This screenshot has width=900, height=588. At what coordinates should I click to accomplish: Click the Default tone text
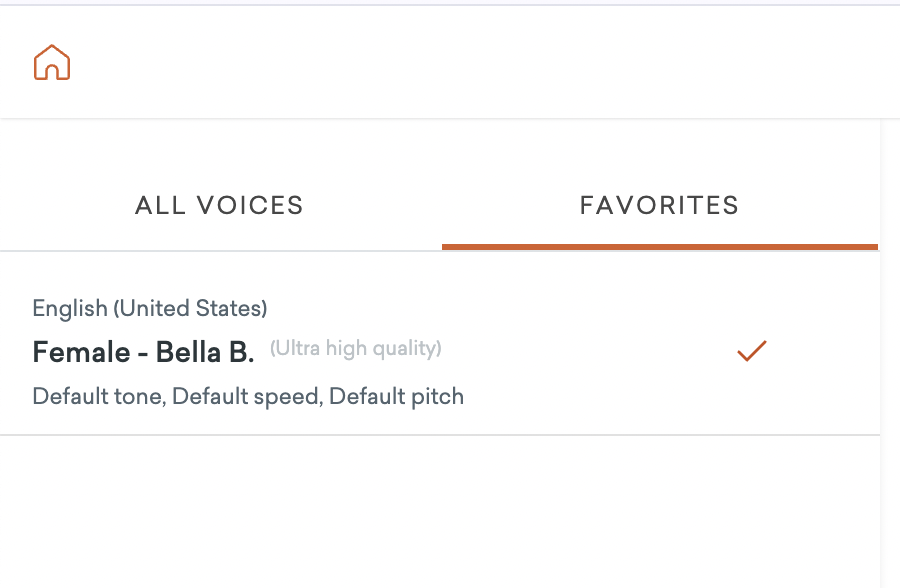(99, 396)
